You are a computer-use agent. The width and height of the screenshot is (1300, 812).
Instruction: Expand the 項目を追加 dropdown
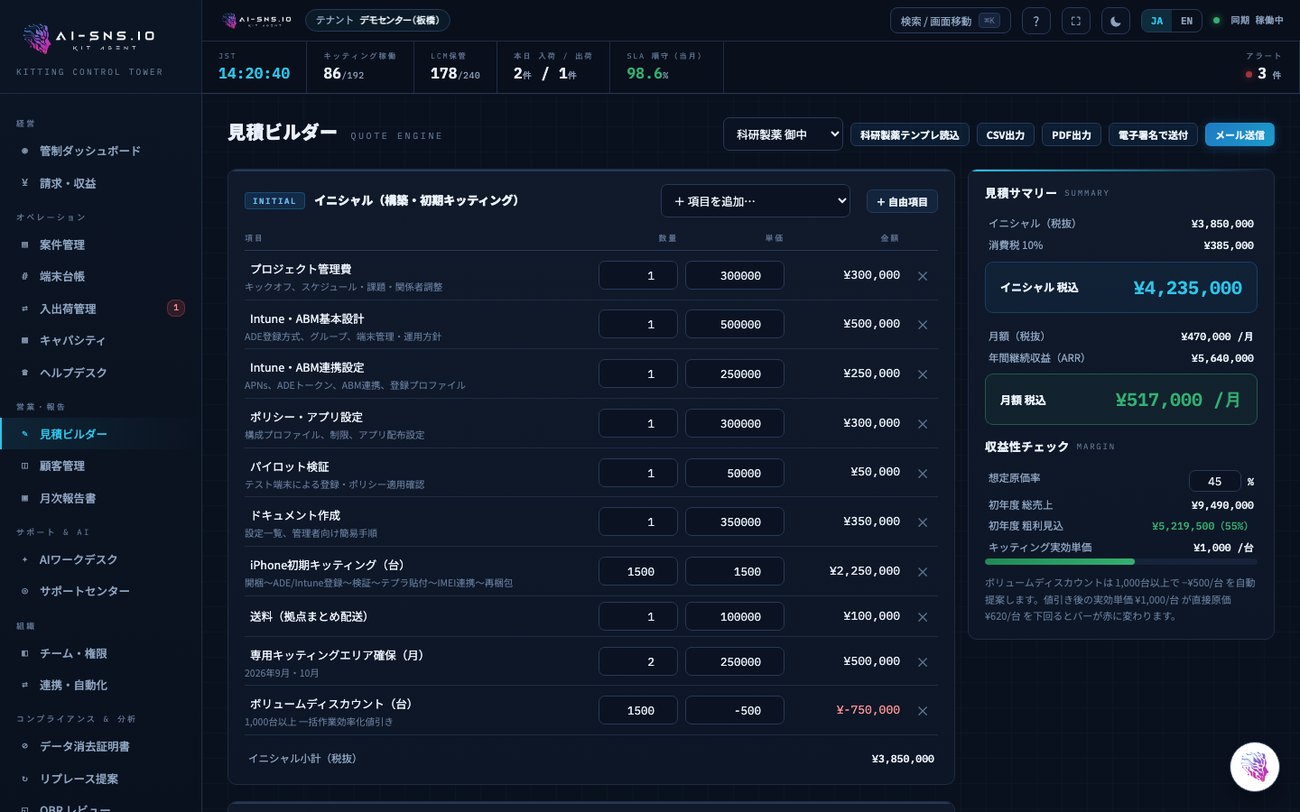[755, 201]
